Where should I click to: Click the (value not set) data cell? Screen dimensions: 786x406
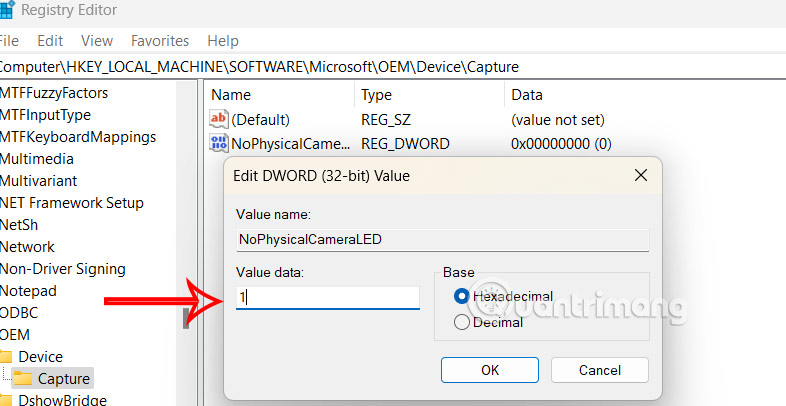pos(558,119)
